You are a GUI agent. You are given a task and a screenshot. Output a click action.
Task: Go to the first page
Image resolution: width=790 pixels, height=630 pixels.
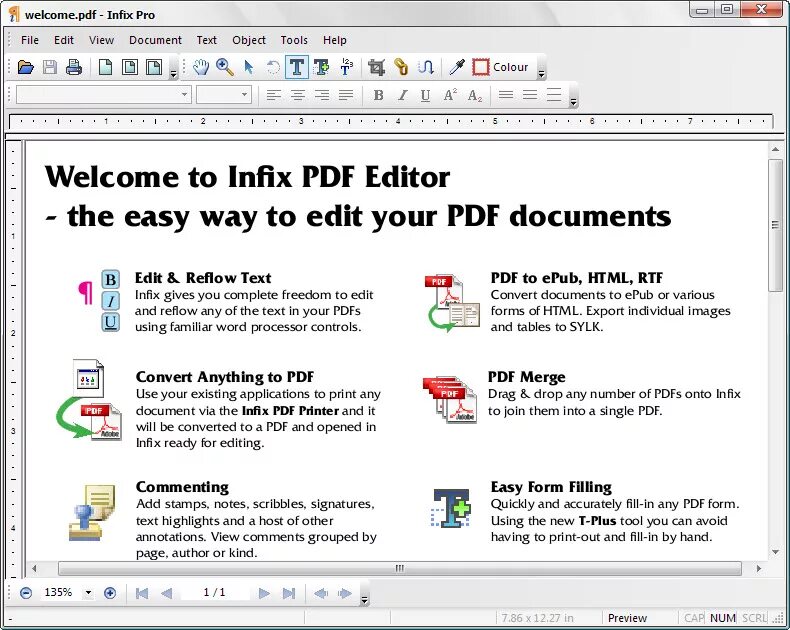(x=142, y=593)
